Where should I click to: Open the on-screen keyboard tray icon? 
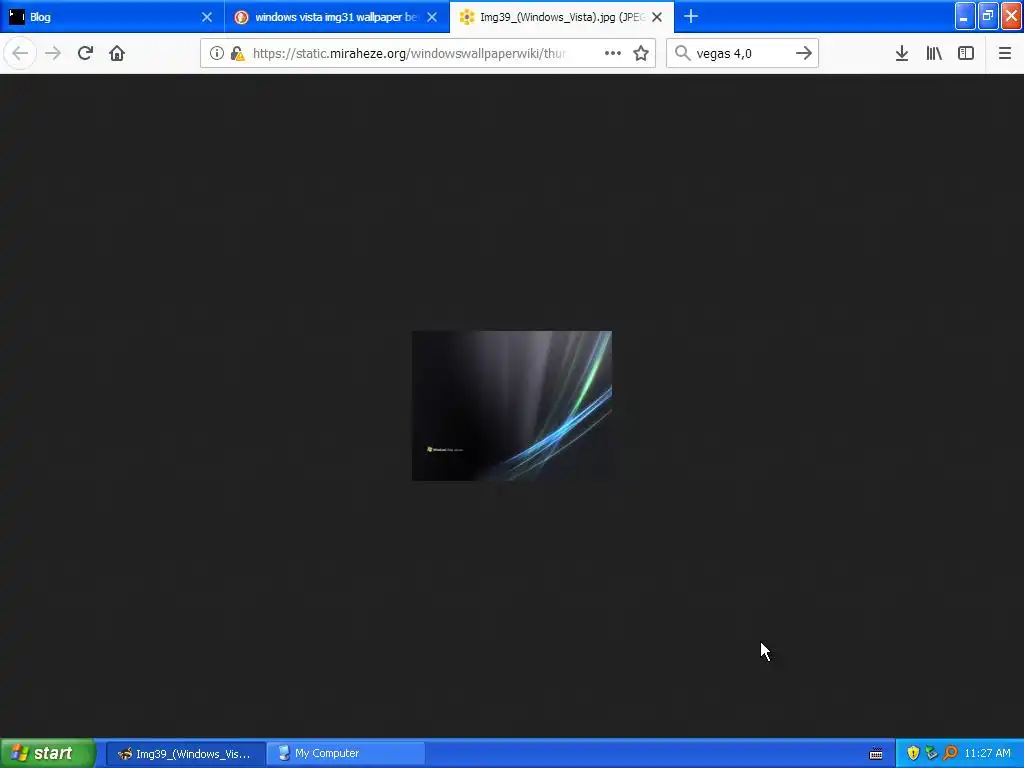coord(876,754)
